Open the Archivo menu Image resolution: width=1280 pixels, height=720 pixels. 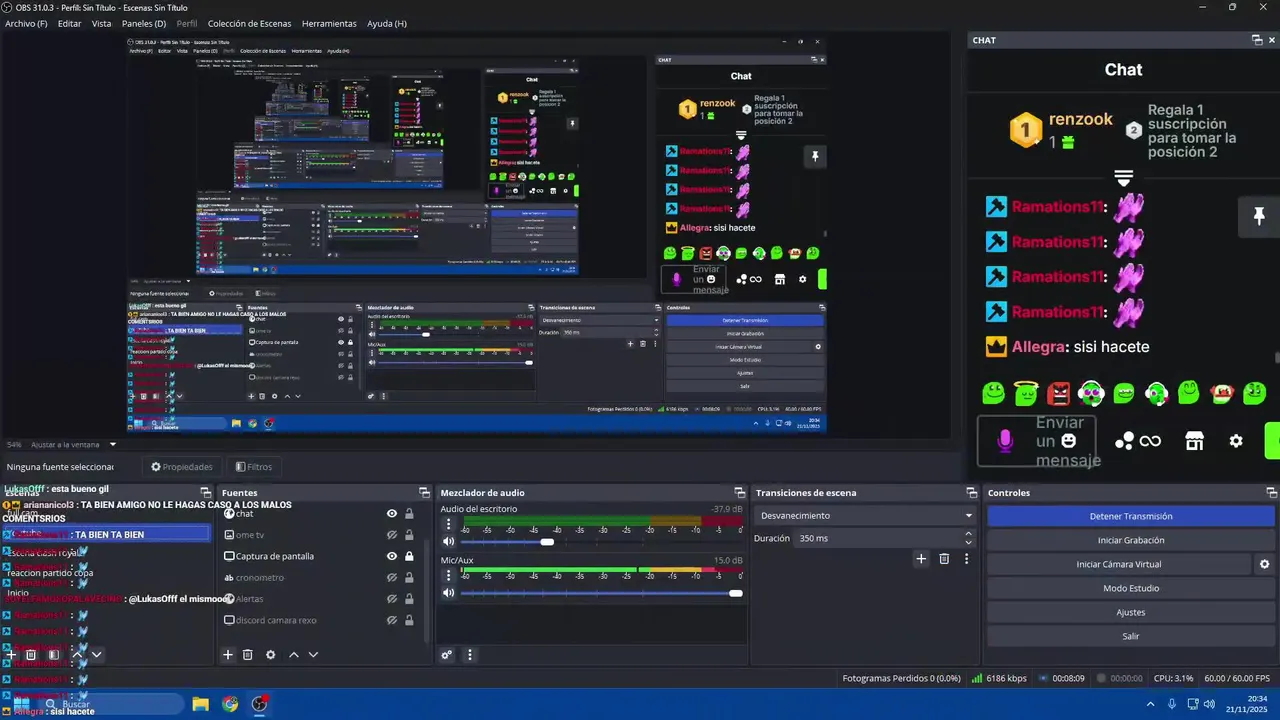(x=26, y=23)
